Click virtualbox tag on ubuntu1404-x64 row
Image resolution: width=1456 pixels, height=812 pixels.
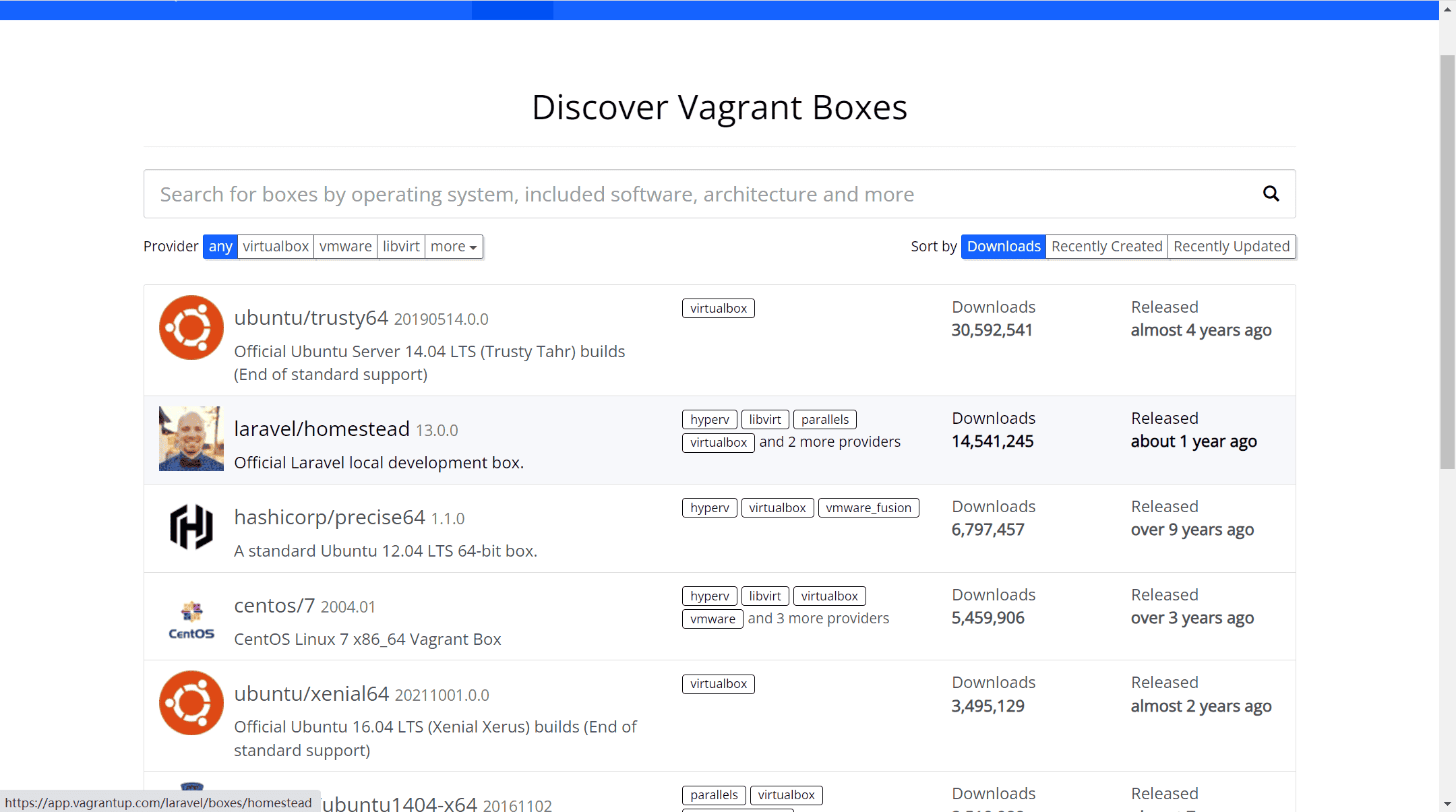[x=787, y=795]
